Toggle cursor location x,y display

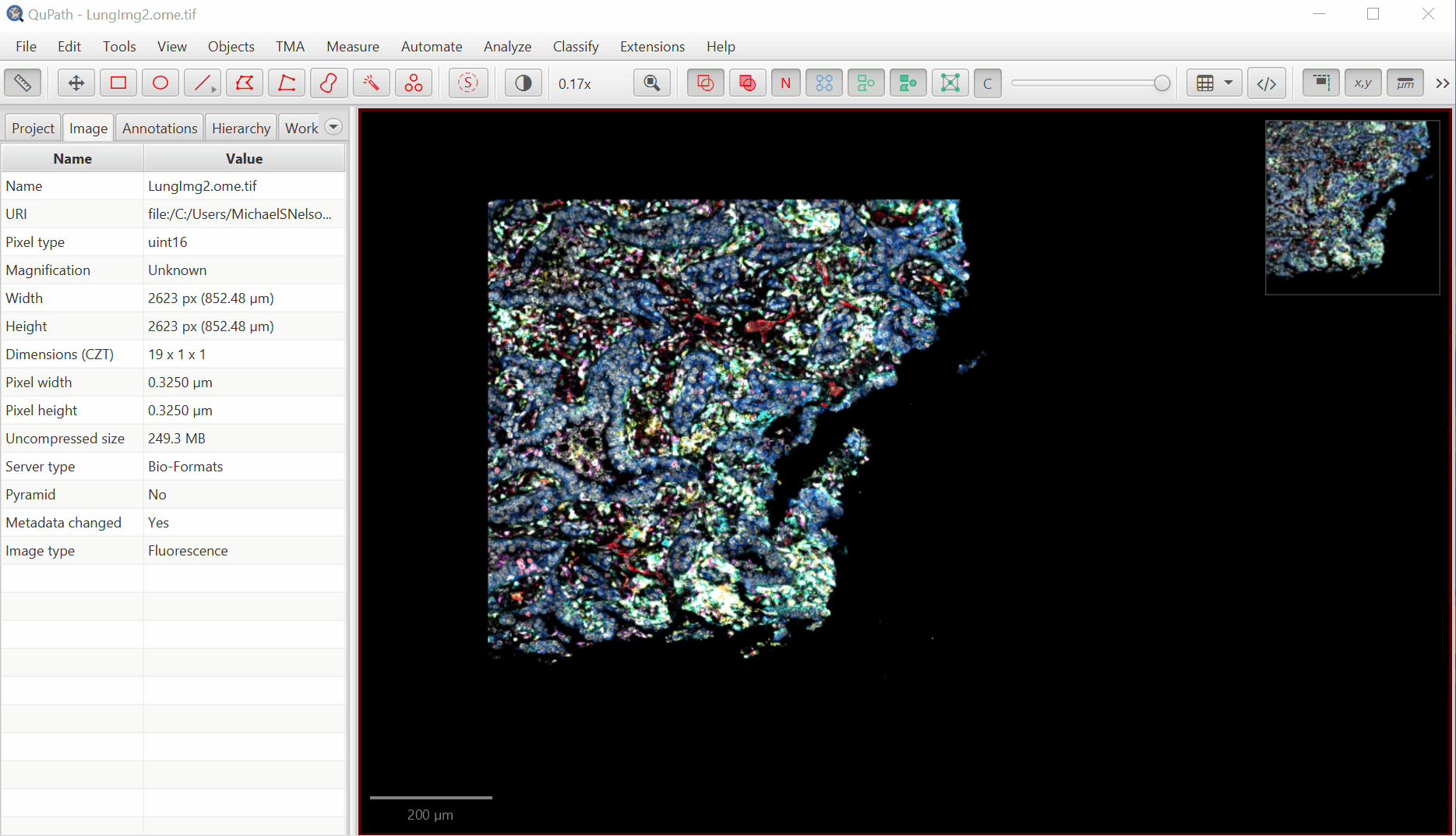point(1363,83)
